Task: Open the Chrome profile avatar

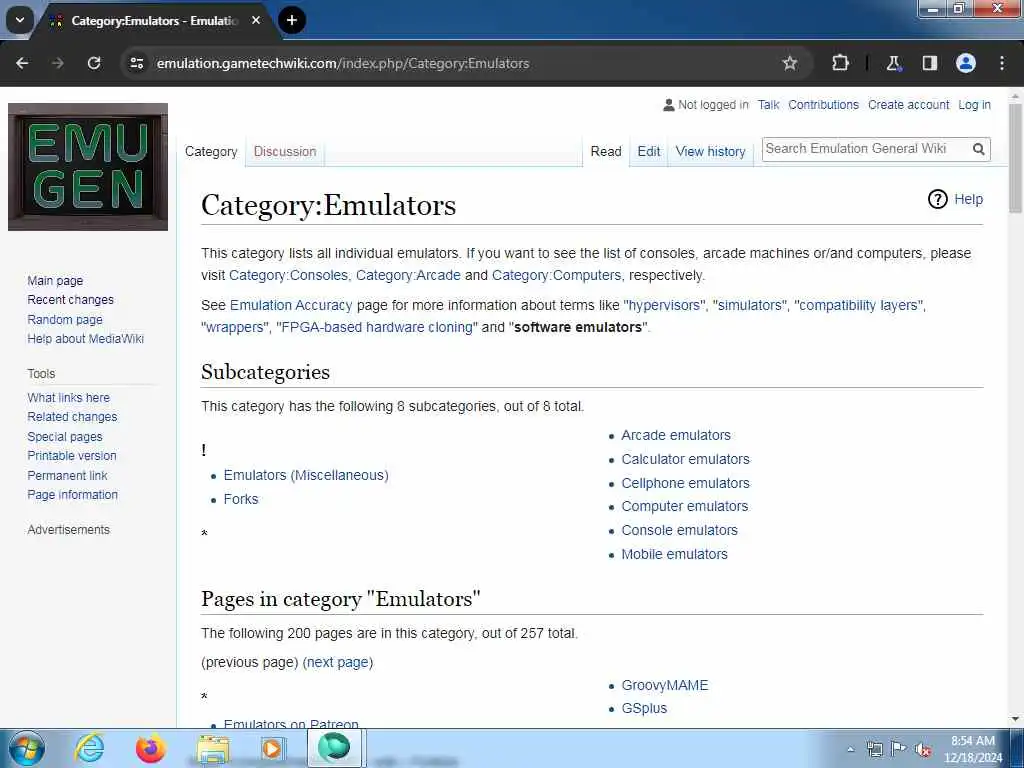Action: tap(966, 63)
